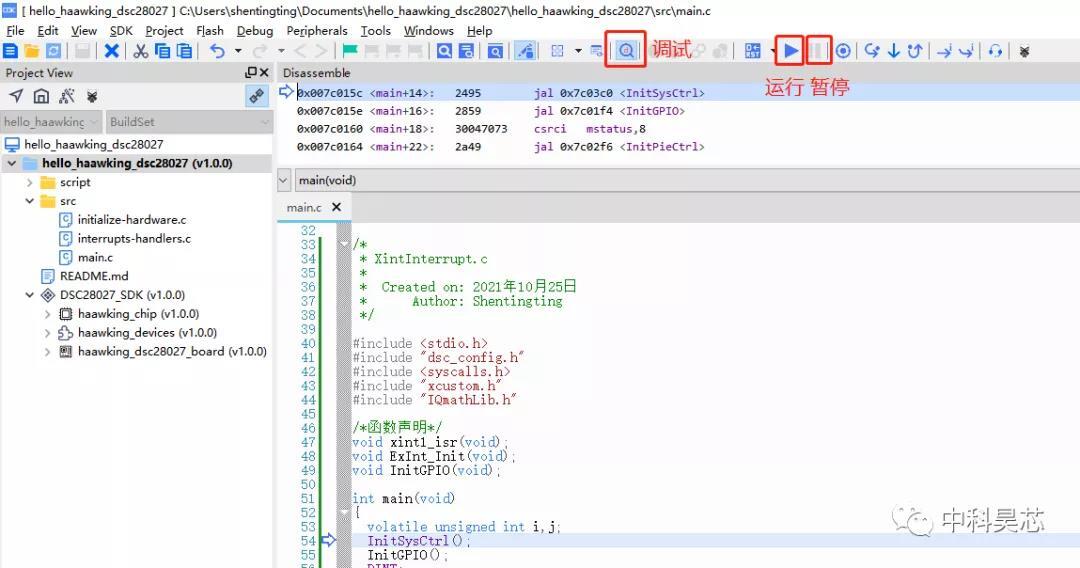Image resolution: width=1080 pixels, height=568 pixels.
Task: Collapse the src folder
Action: tap(30, 201)
